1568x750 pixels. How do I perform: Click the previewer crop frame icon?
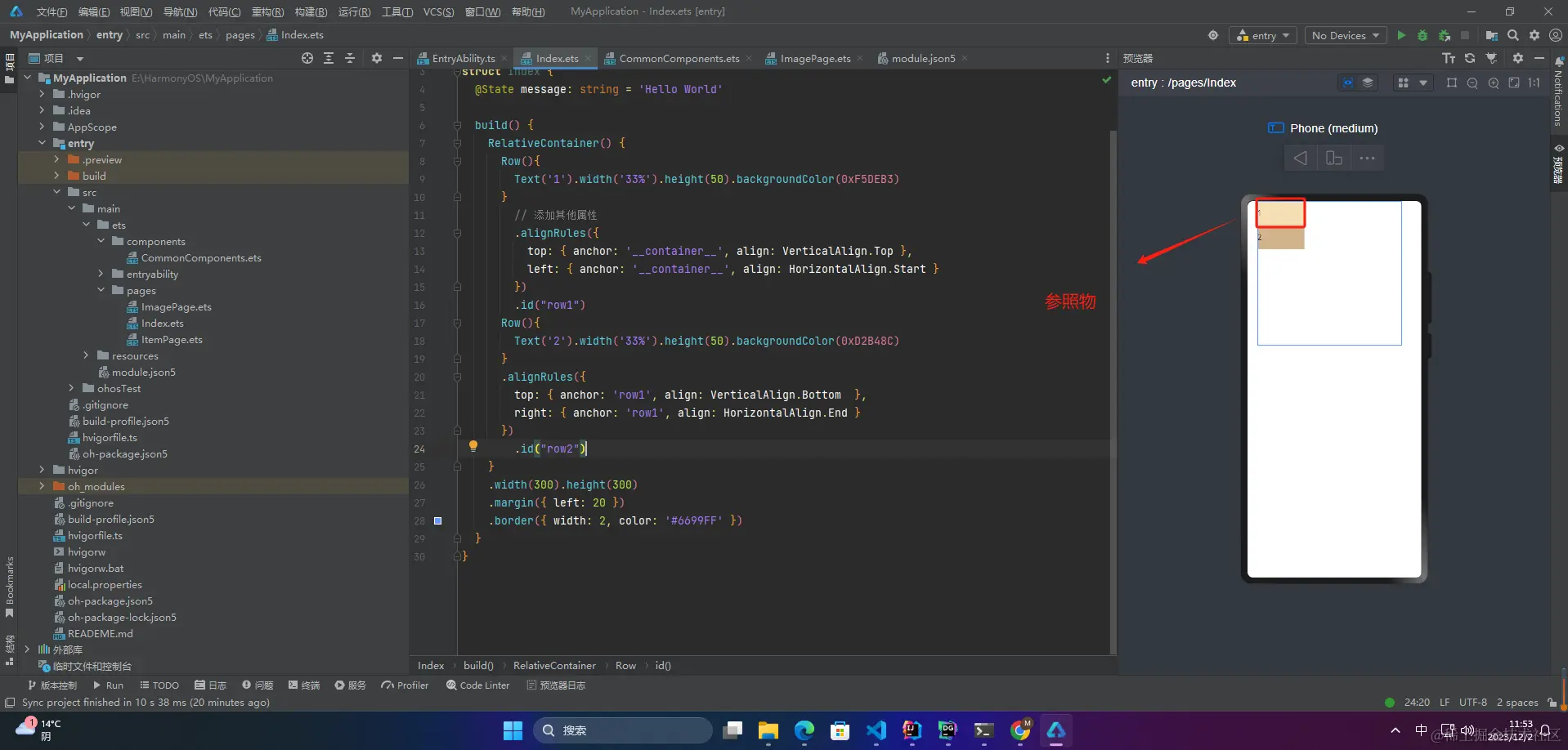point(1452,83)
